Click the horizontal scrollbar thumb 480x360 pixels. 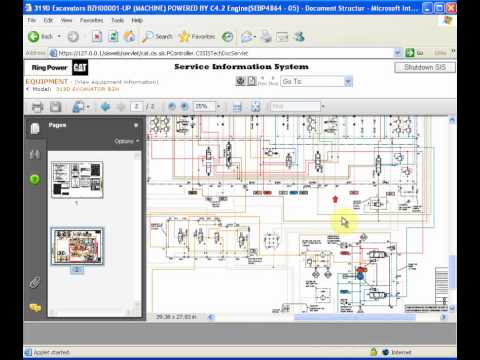pos(355,317)
